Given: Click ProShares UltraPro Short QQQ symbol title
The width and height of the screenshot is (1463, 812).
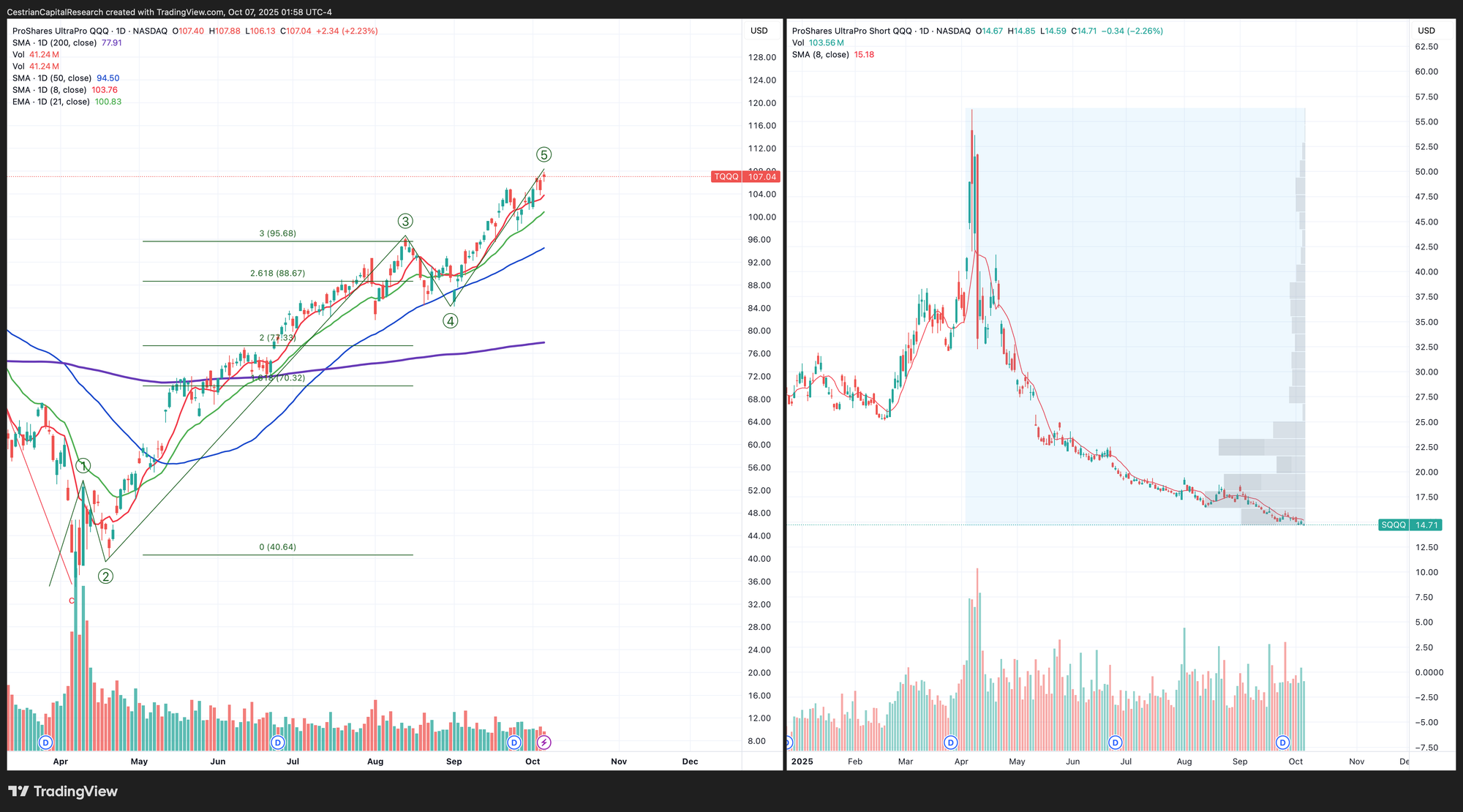Looking at the screenshot, I should click(851, 31).
